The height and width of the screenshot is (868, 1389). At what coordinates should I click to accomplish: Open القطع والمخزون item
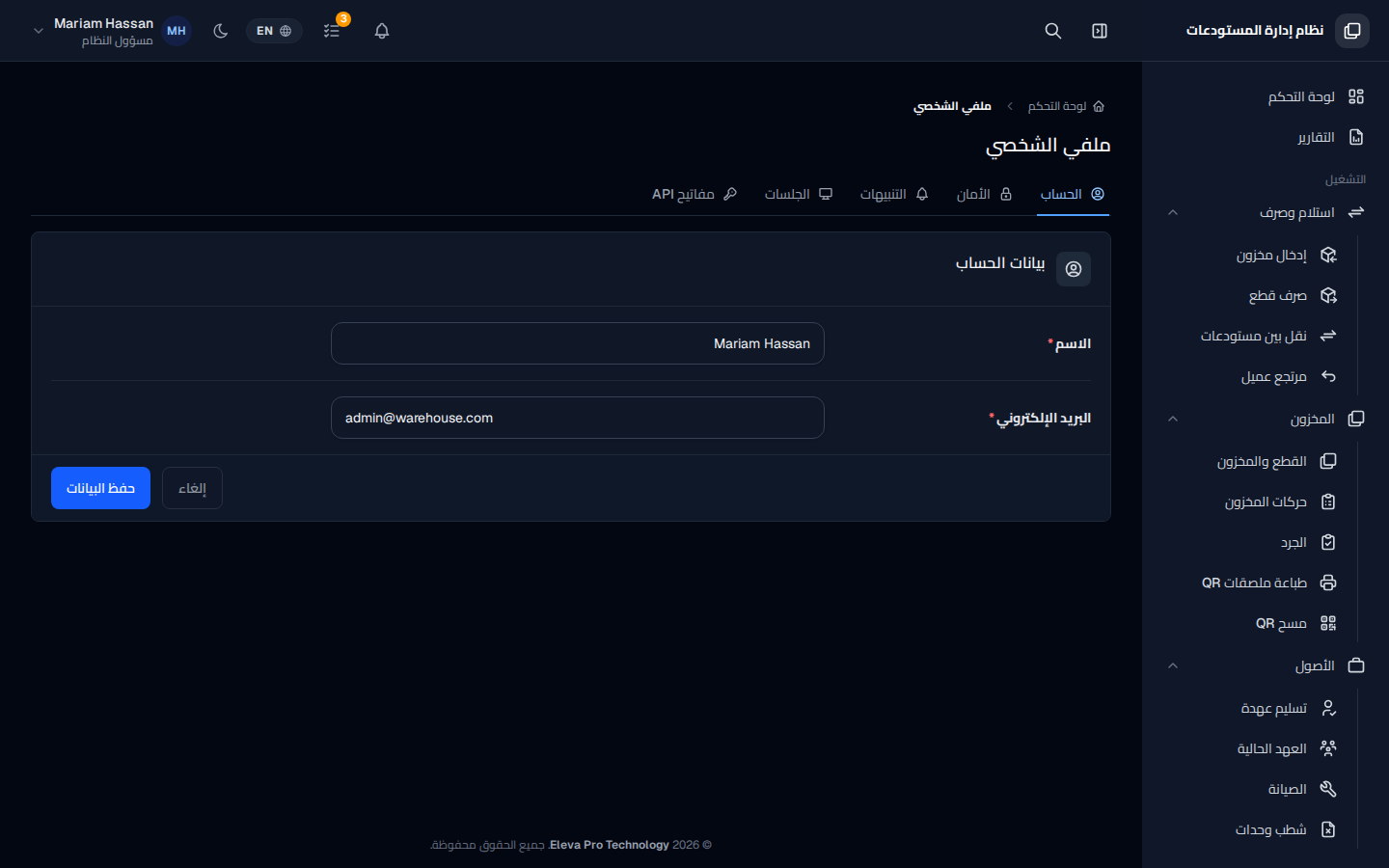pyautogui.click(x=1252, y=461)
